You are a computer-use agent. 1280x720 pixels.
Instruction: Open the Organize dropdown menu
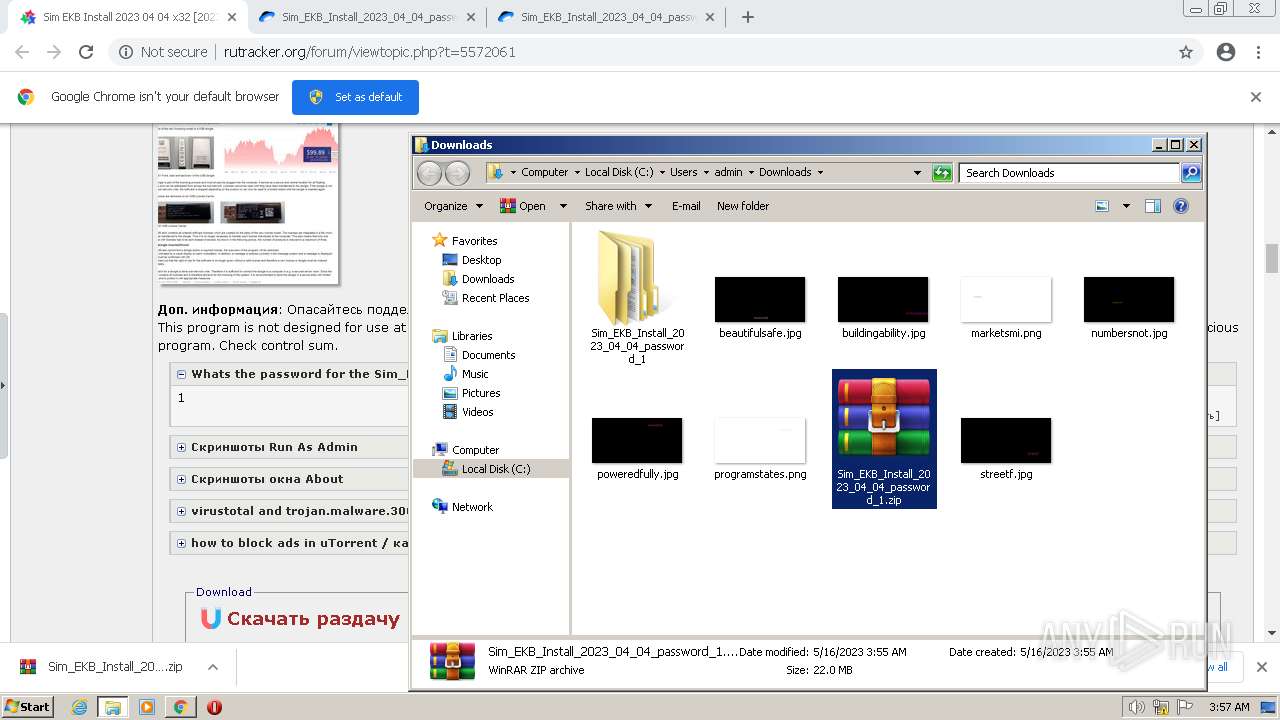[x=454, y=206]
